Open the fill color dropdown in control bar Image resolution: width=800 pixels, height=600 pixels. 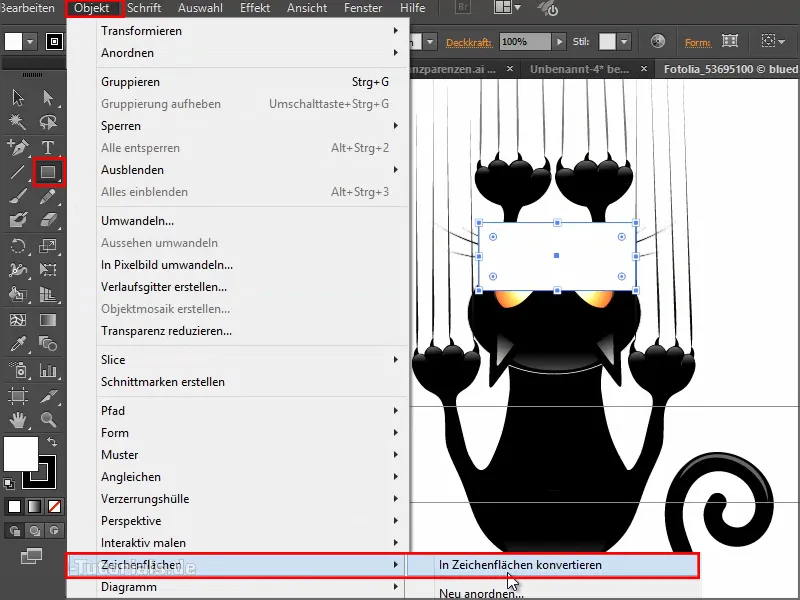30,41
